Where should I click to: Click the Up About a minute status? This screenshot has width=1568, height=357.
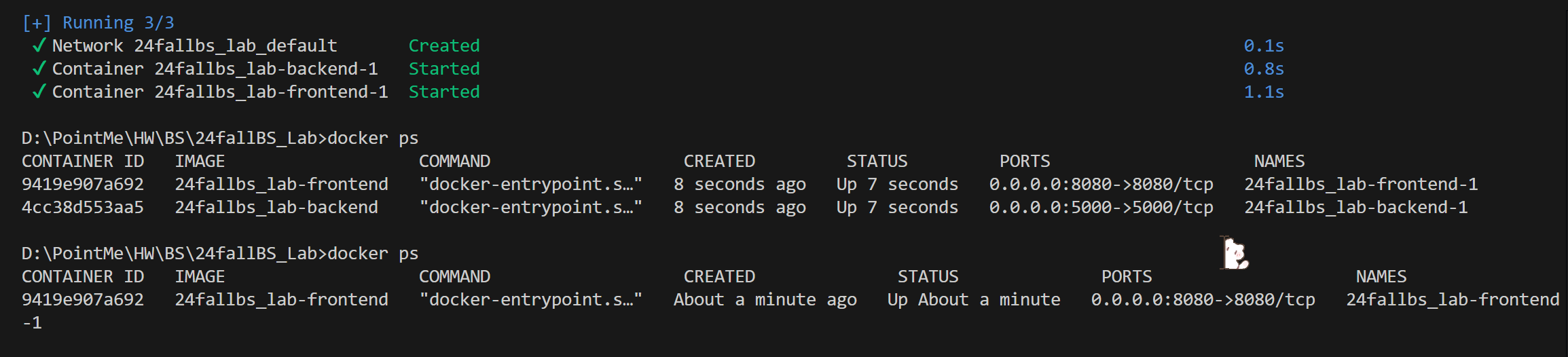[x=973, y=299]
